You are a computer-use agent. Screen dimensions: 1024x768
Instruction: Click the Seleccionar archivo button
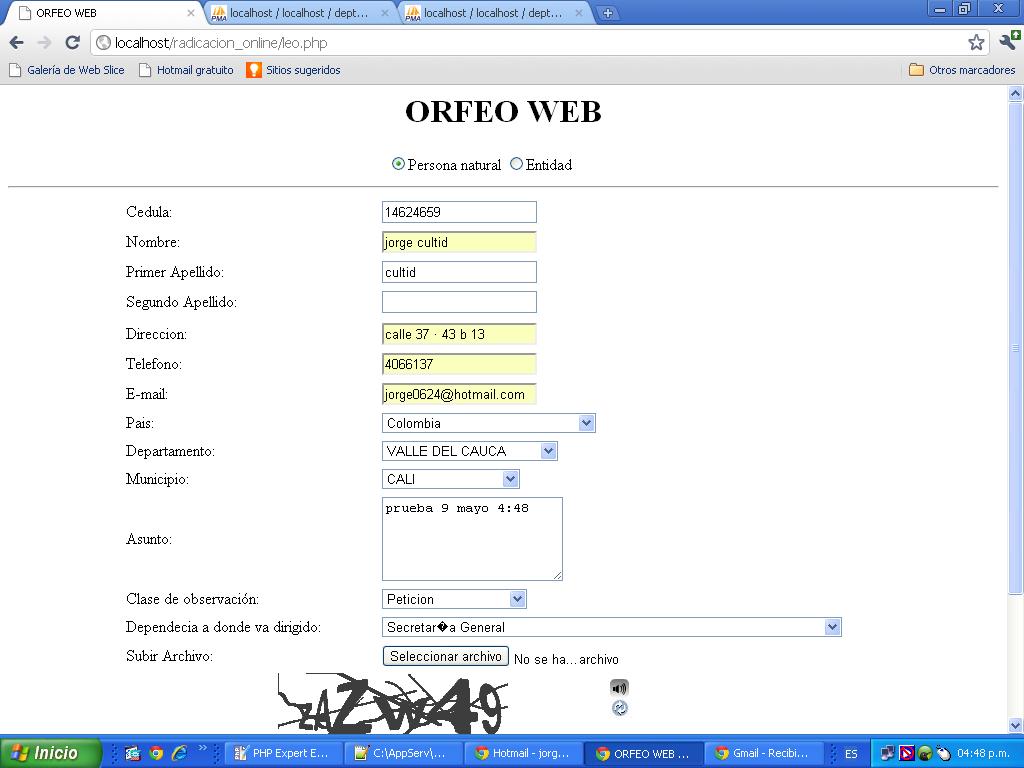445,657
